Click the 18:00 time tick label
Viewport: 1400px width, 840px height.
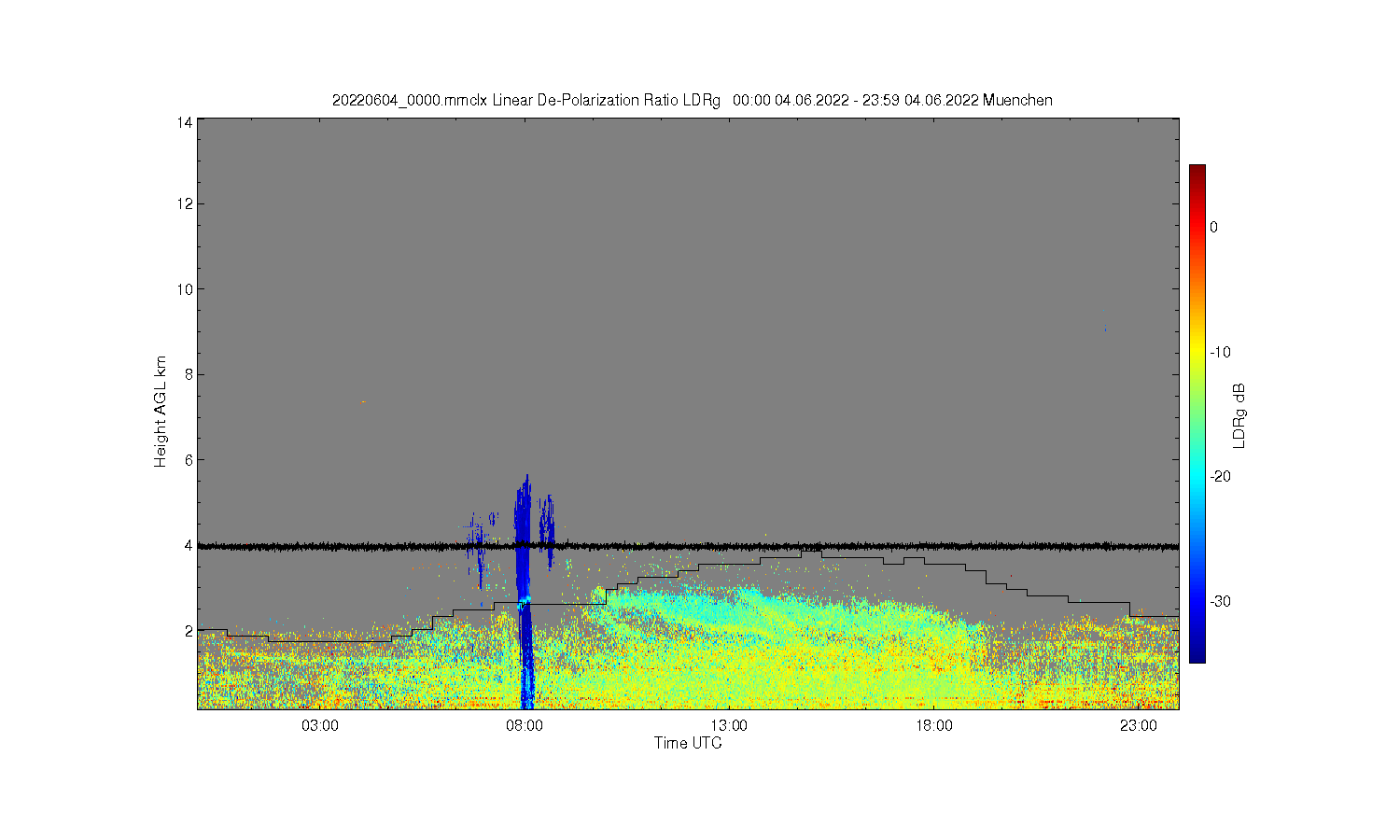pos(933,726)
